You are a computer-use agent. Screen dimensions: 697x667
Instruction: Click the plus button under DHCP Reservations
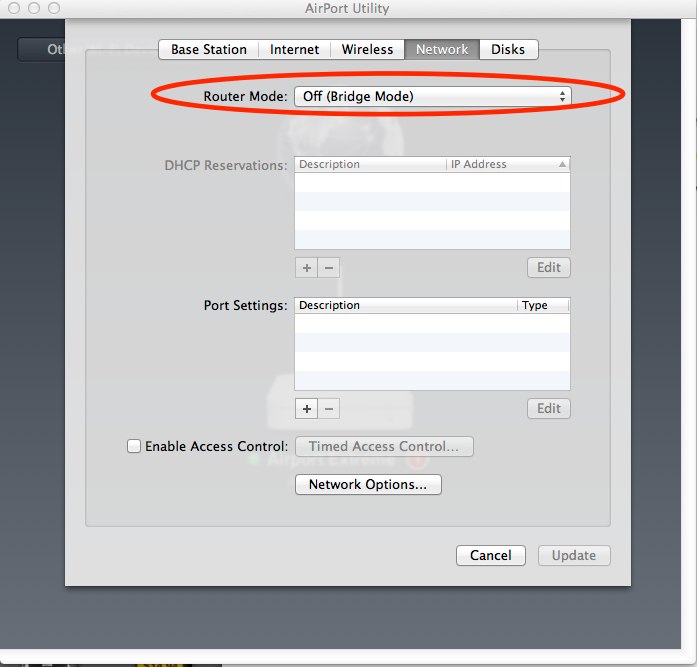point(307,268)
